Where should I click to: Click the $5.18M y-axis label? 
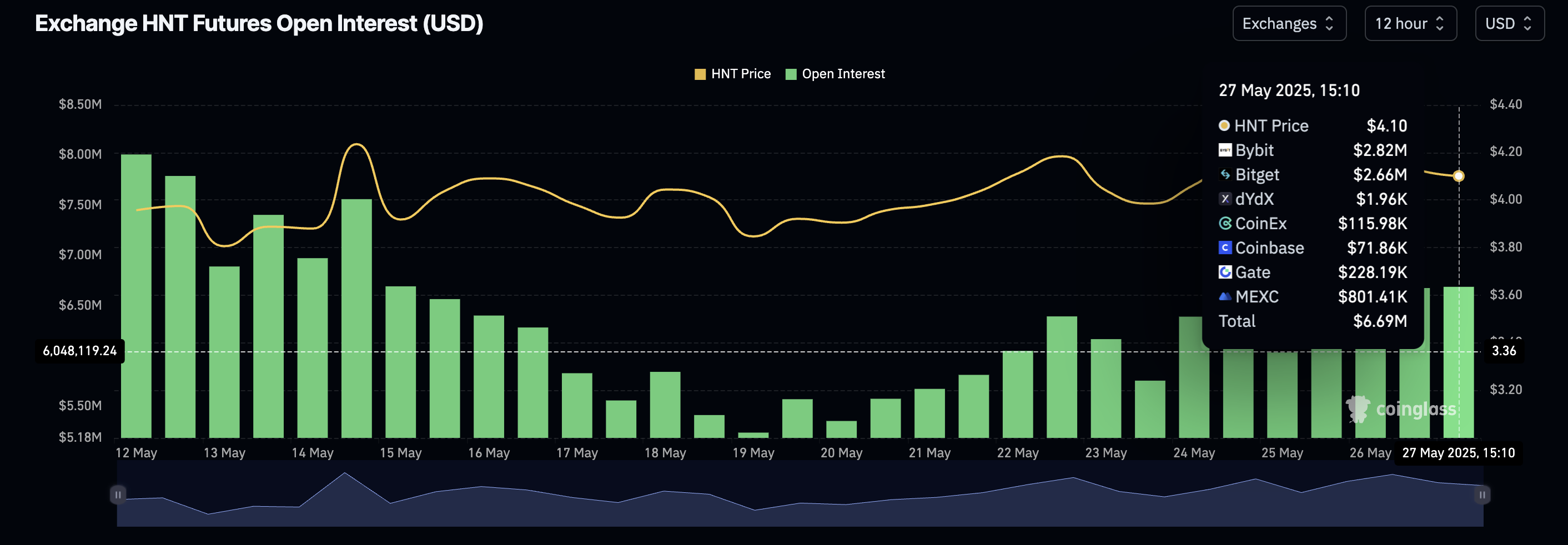tap(80, 437)
